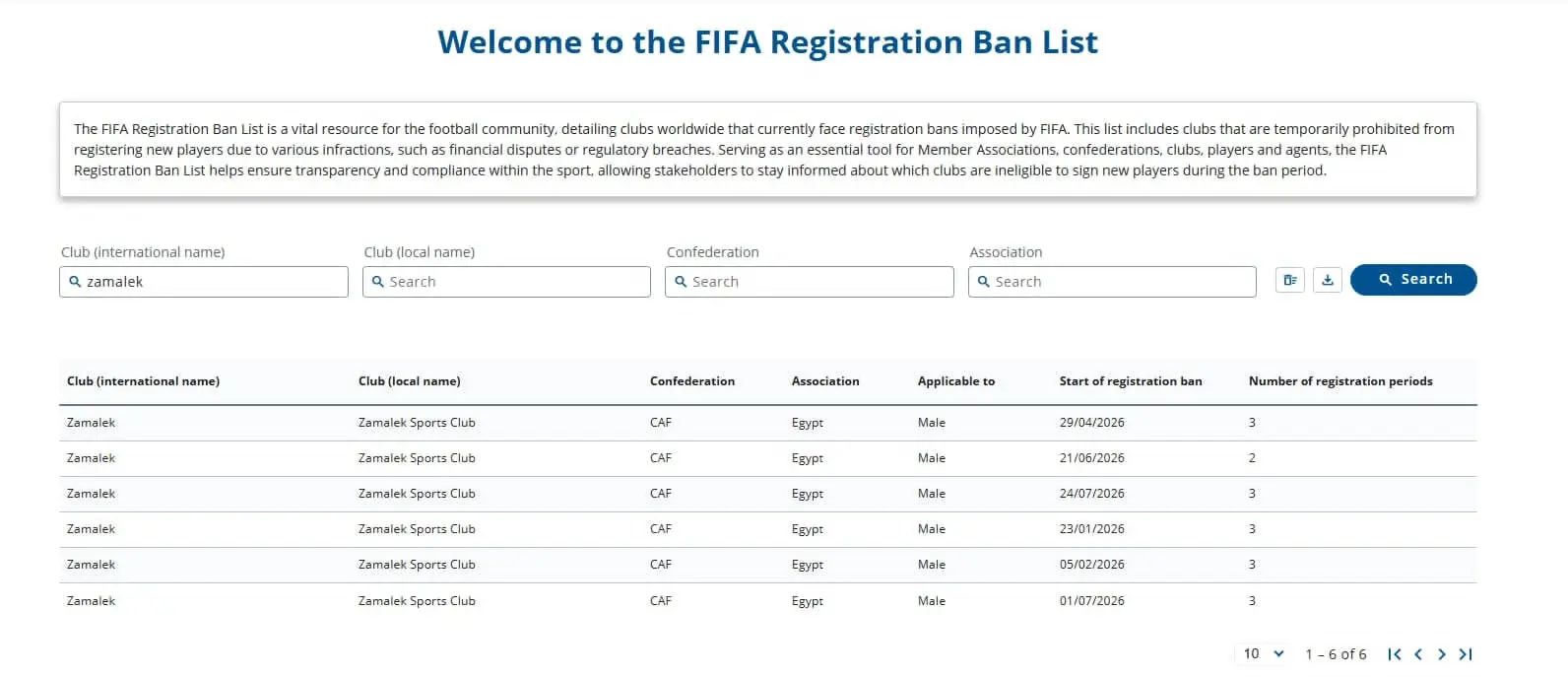Viewport: 1568px width, 677px height.
Task: Go to previous page of results
Action: [1418, 654]
